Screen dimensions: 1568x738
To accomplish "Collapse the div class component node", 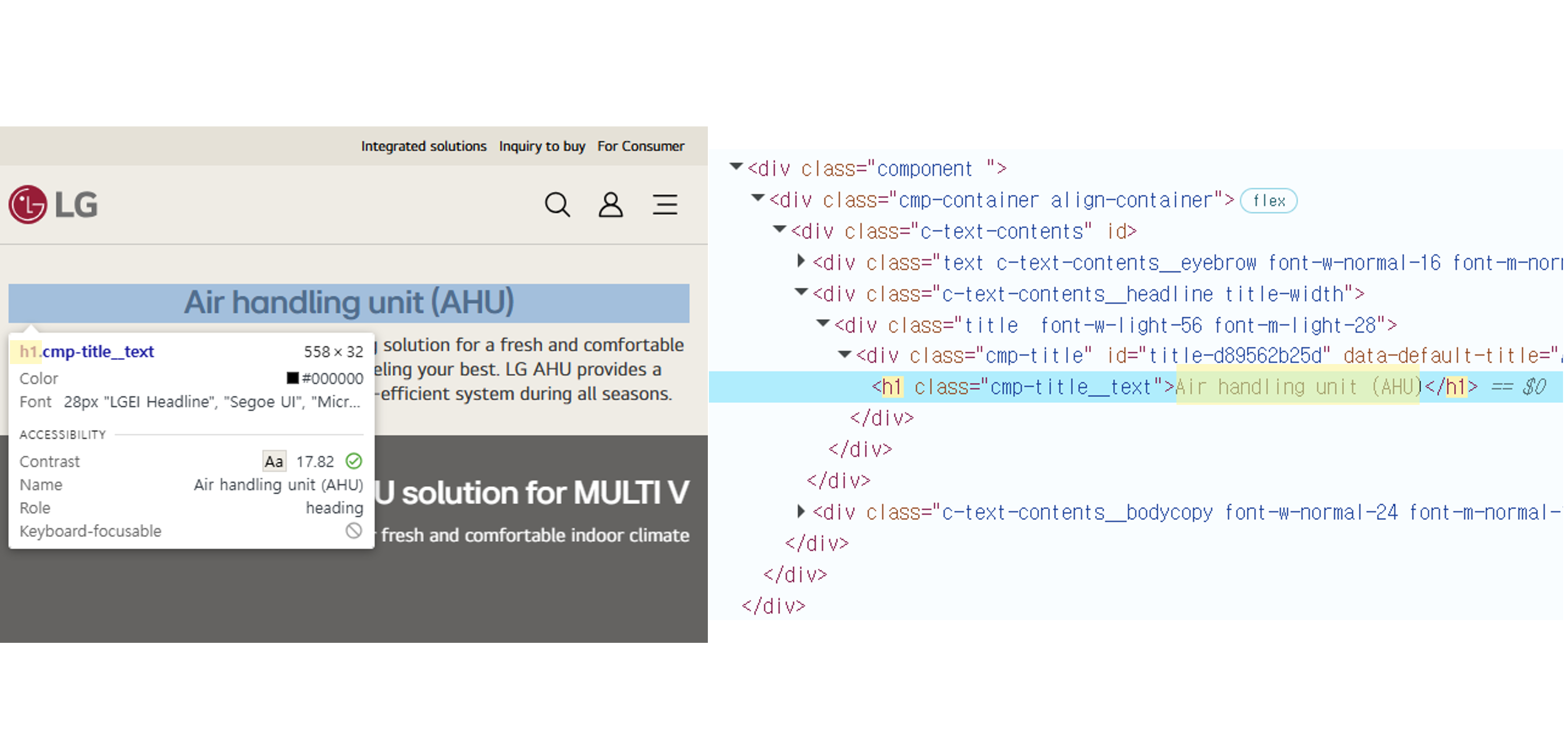I will coord(737,166).
